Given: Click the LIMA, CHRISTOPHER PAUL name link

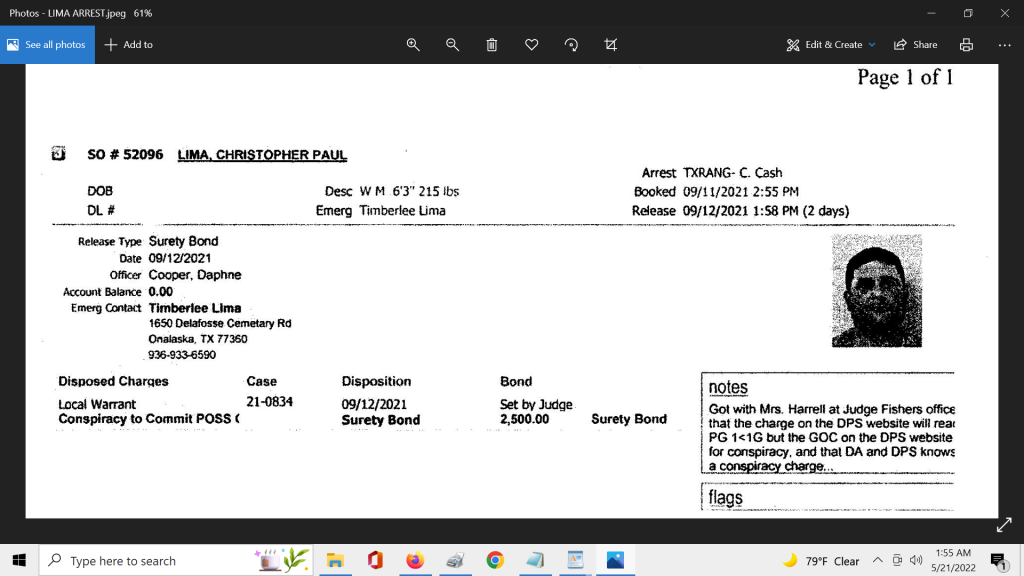Looking at the screenshot, I should point(262,155).
